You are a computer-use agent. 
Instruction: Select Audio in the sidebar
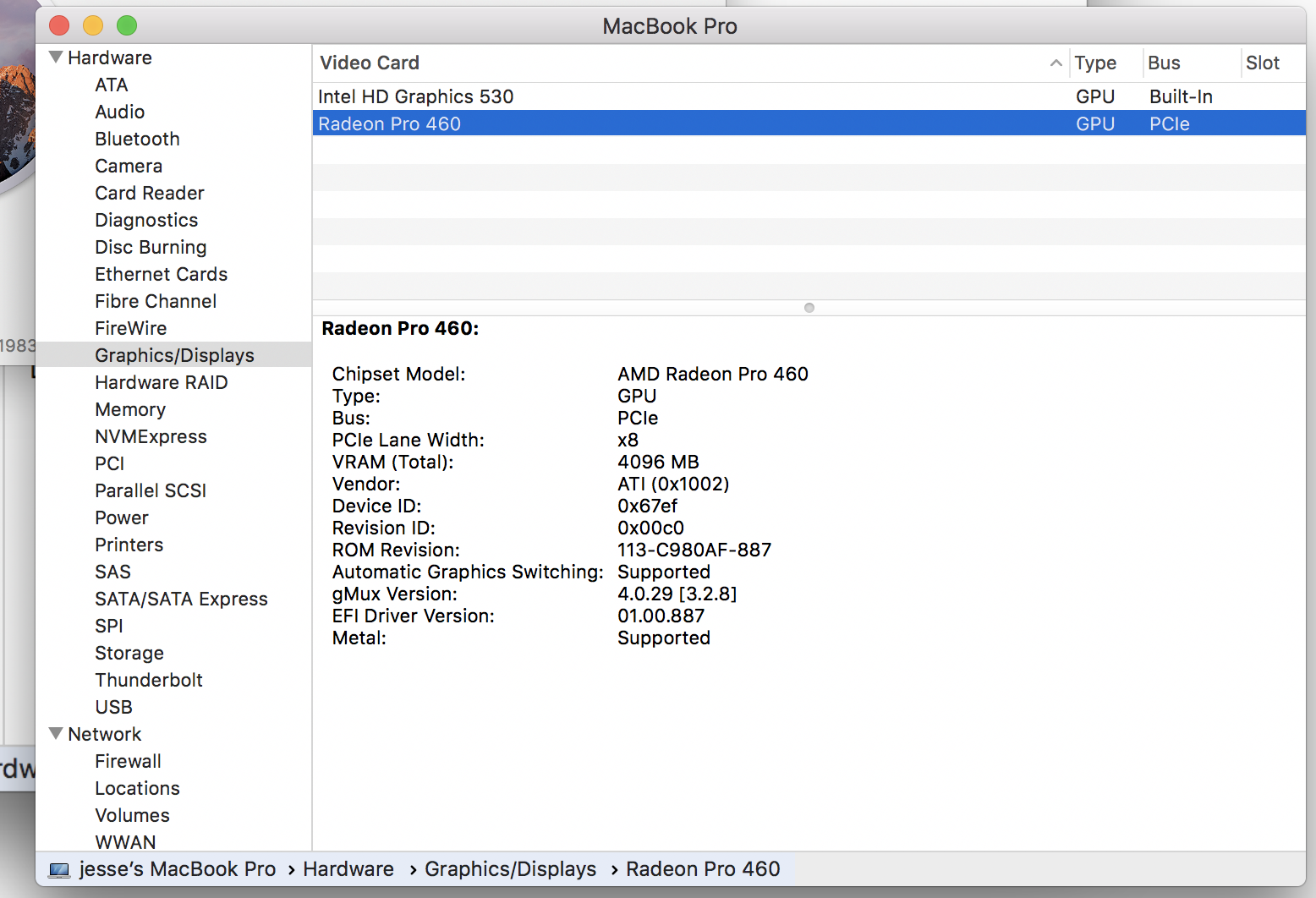[119, 112]
